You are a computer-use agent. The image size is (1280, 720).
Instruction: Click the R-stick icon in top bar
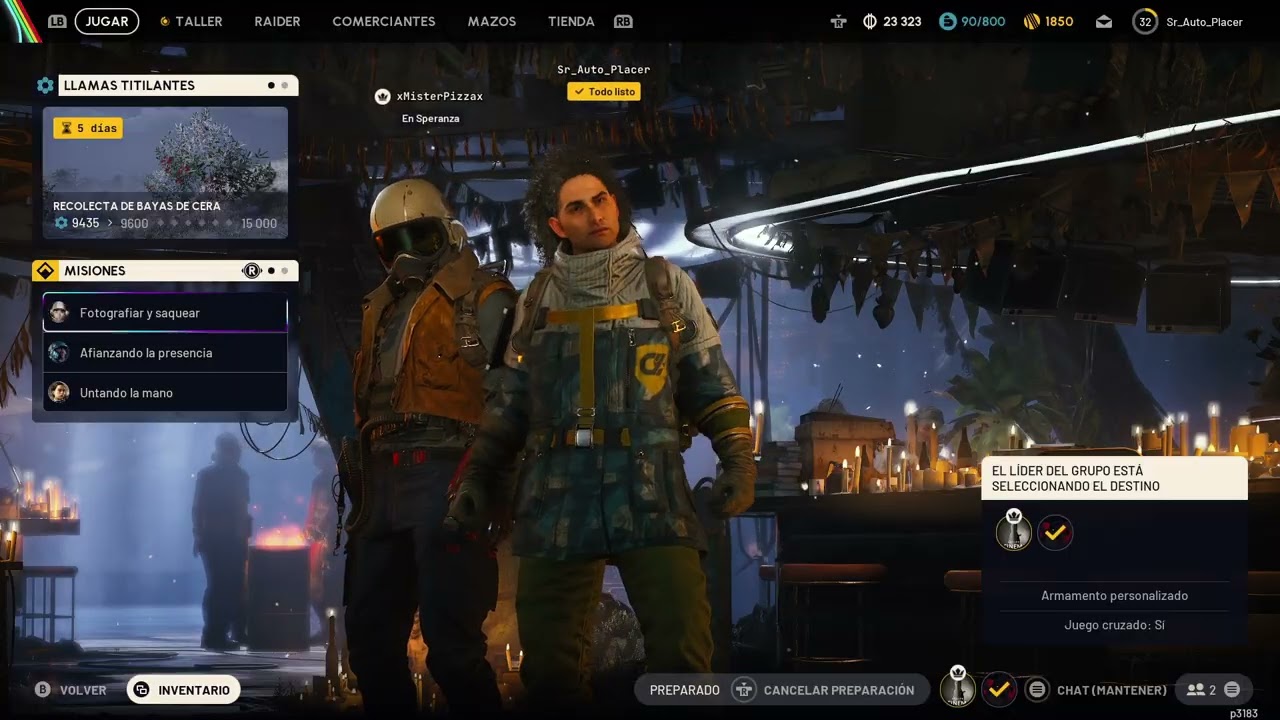coord(838,21)
